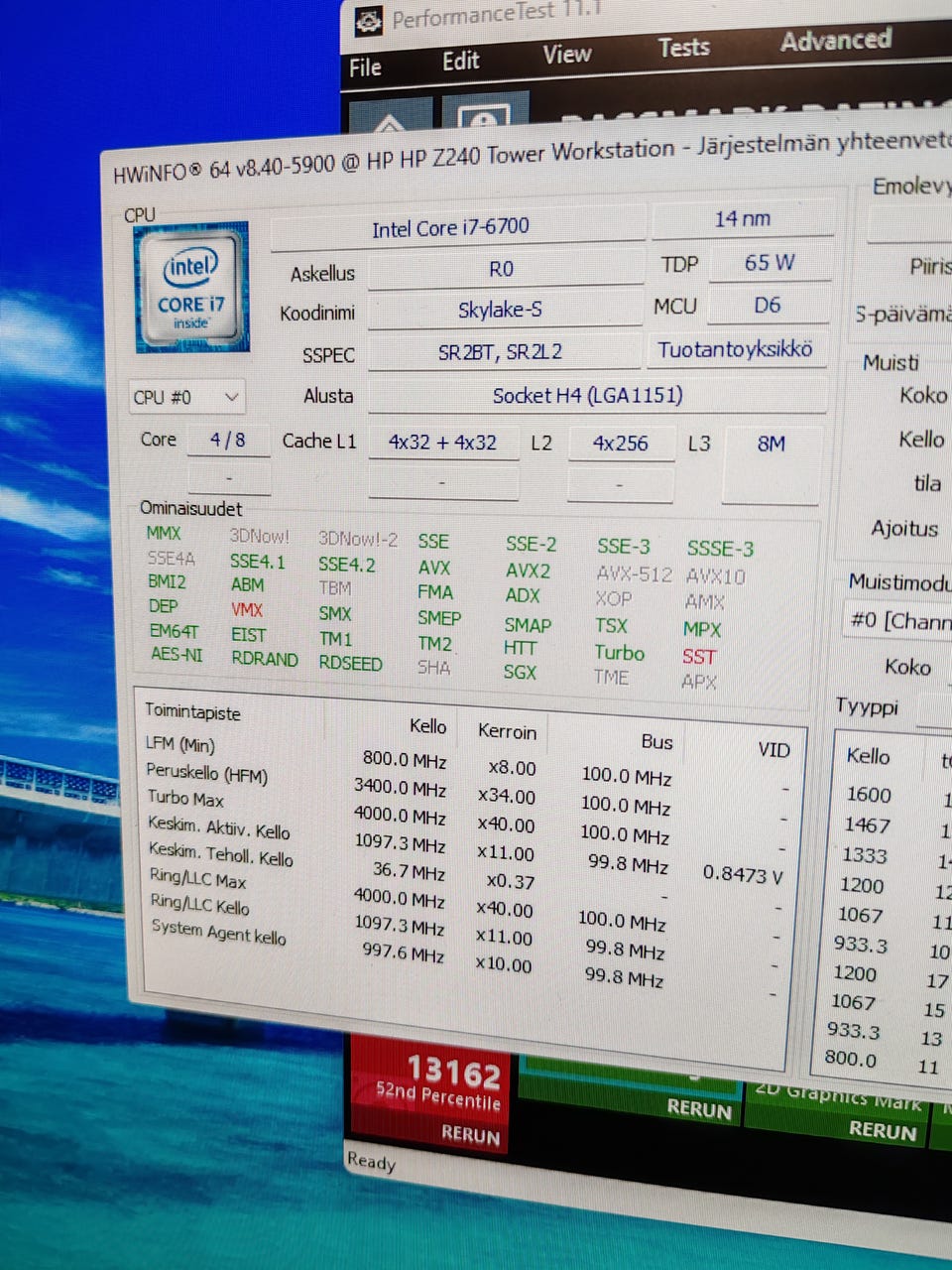Click the 4x32 + 4x32 L1 cache field
This screenshot has height=1270, width=952.
(442, 443)
